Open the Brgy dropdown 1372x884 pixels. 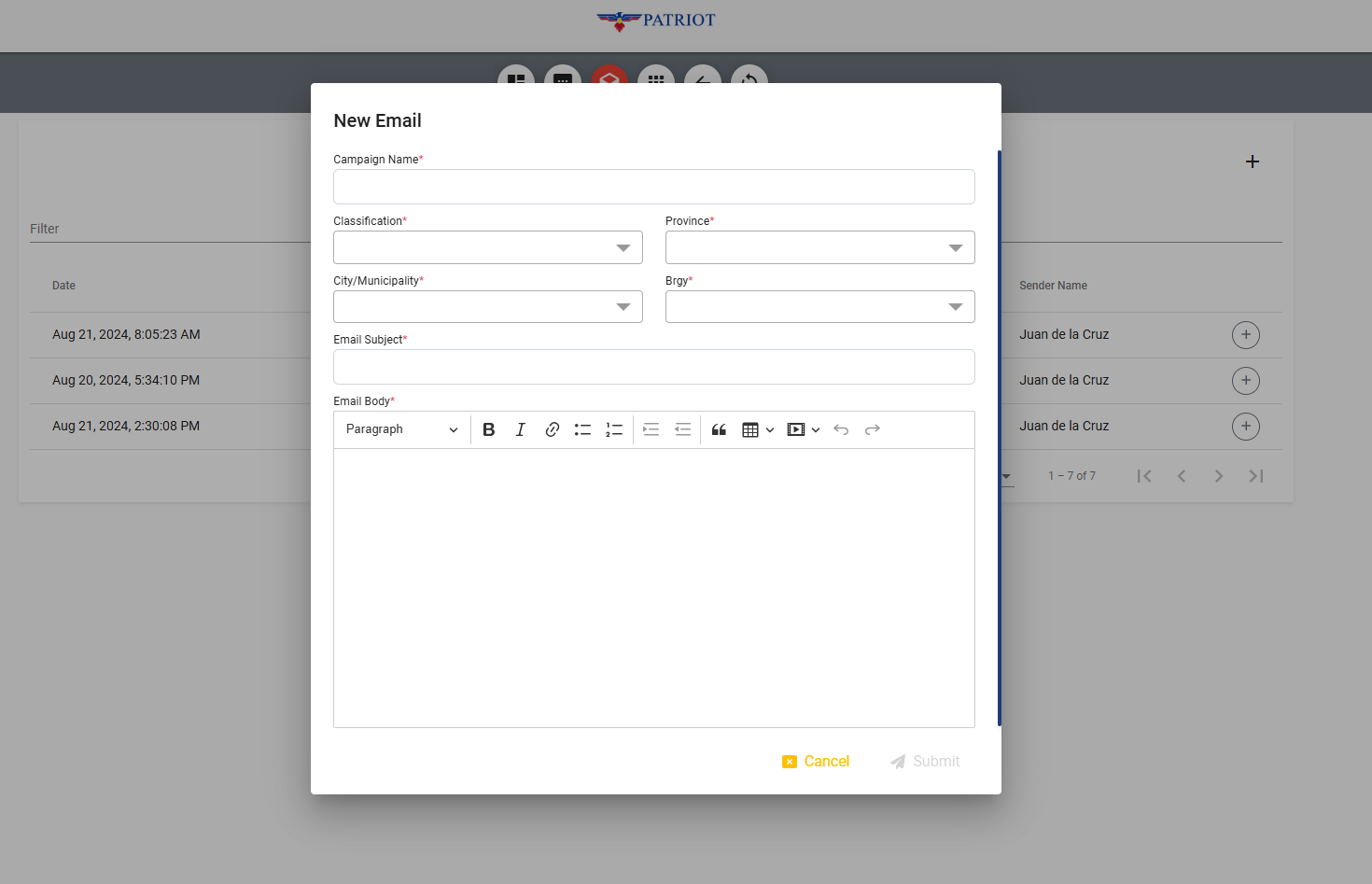pos(819,307)
